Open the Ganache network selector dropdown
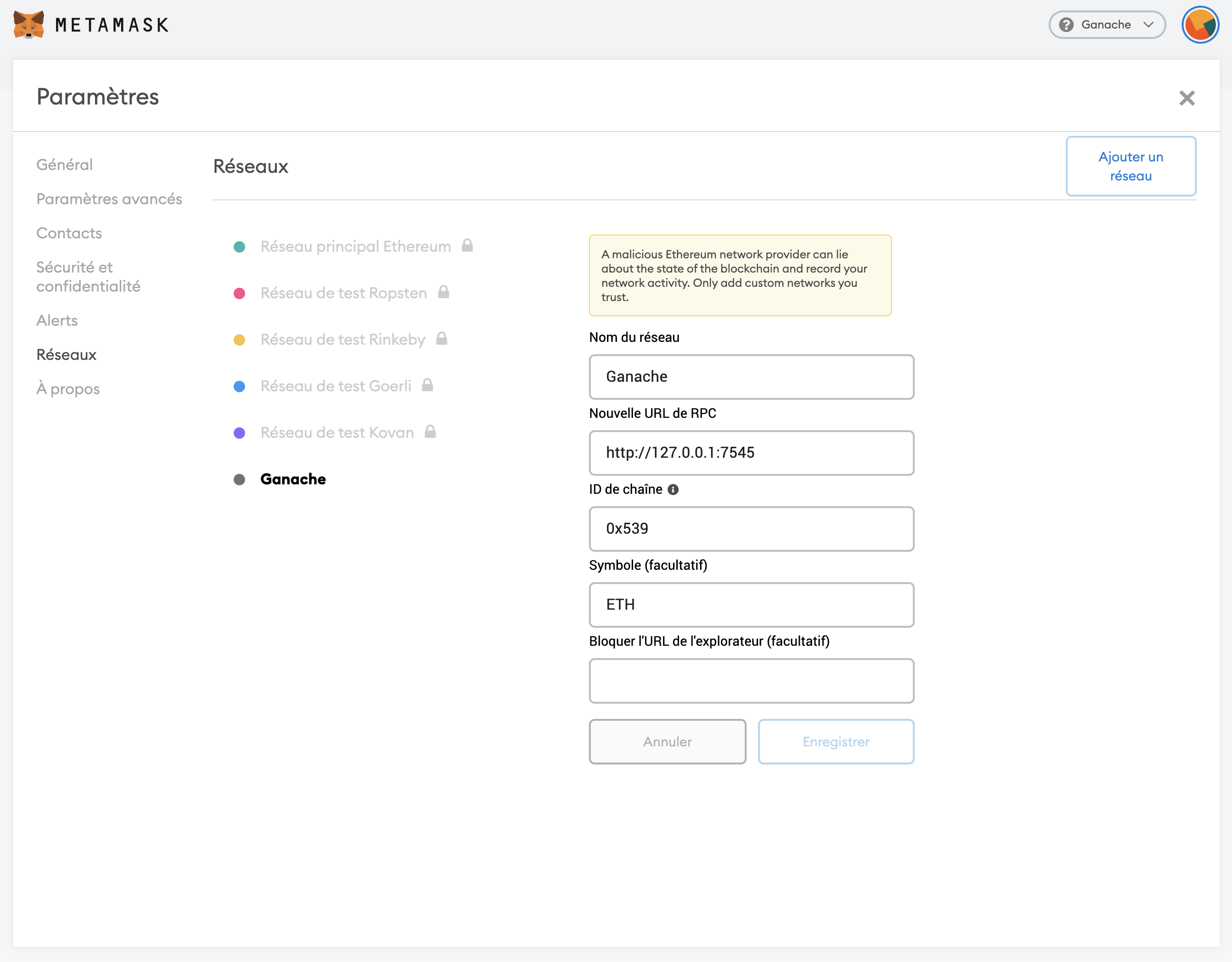Image resolution: width=1232 pixels, height=962 pixels. 1107,25
